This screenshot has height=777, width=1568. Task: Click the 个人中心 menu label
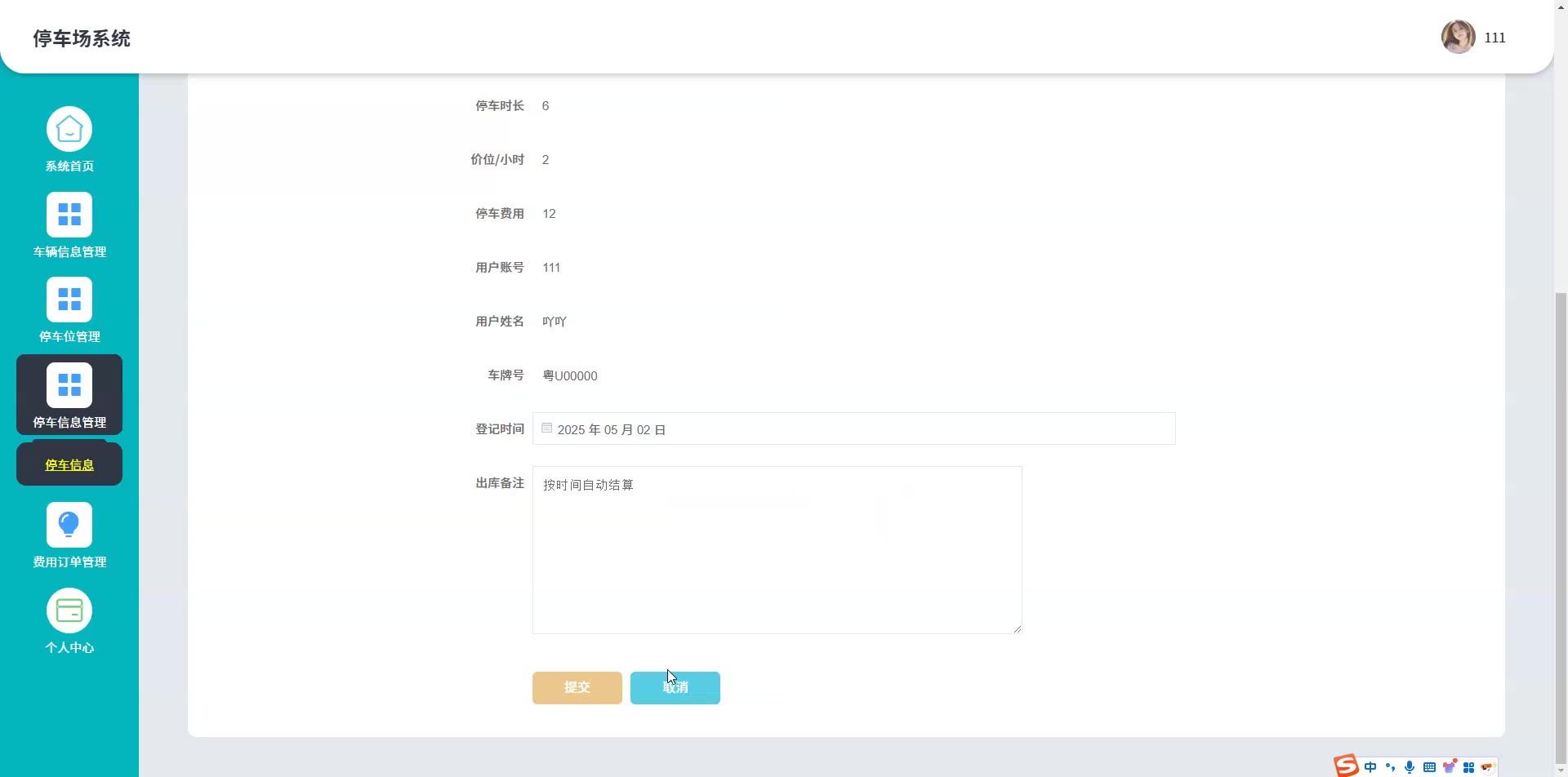point(69,648)
